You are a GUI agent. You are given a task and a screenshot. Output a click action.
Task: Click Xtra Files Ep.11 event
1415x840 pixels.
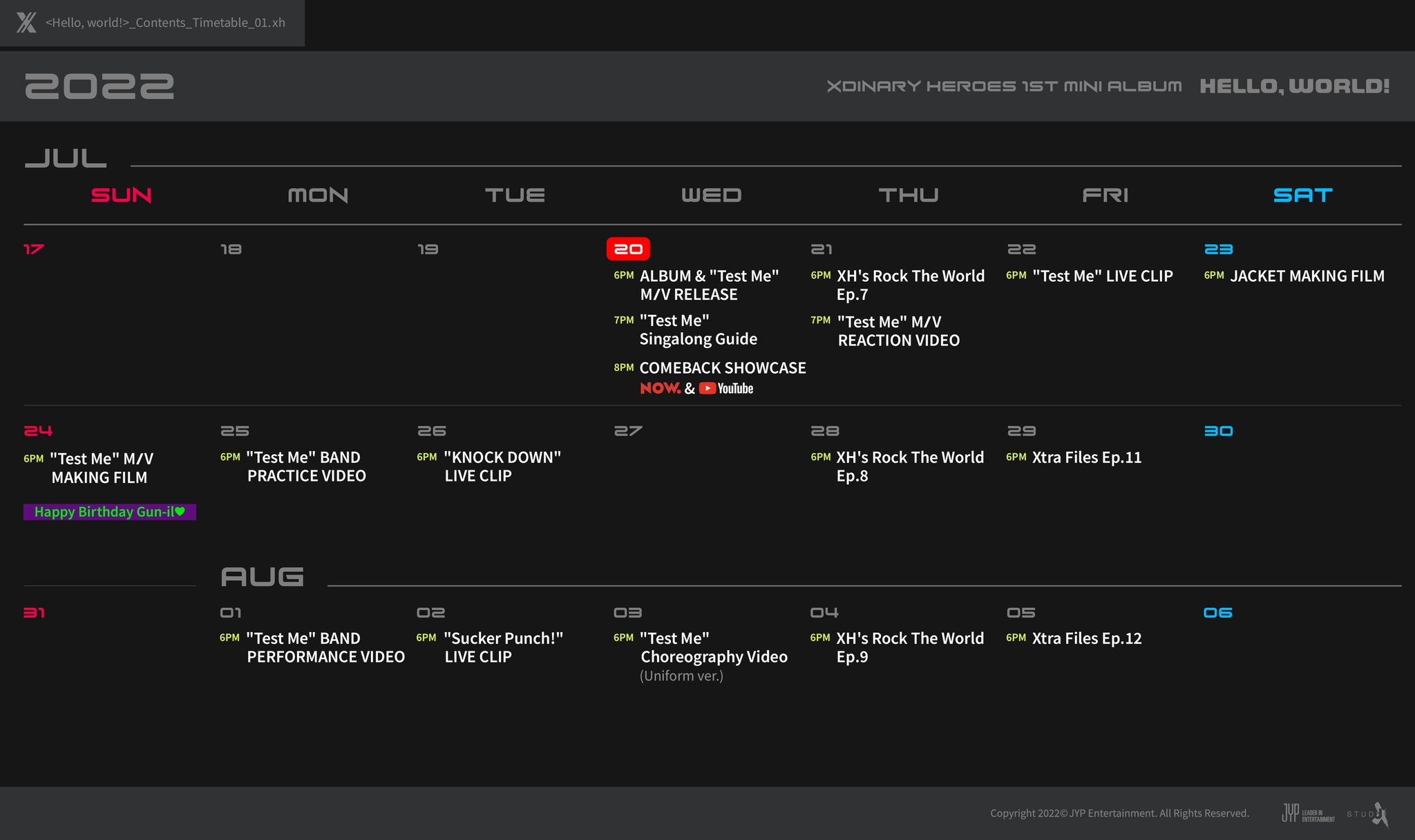coord(1086,457)
